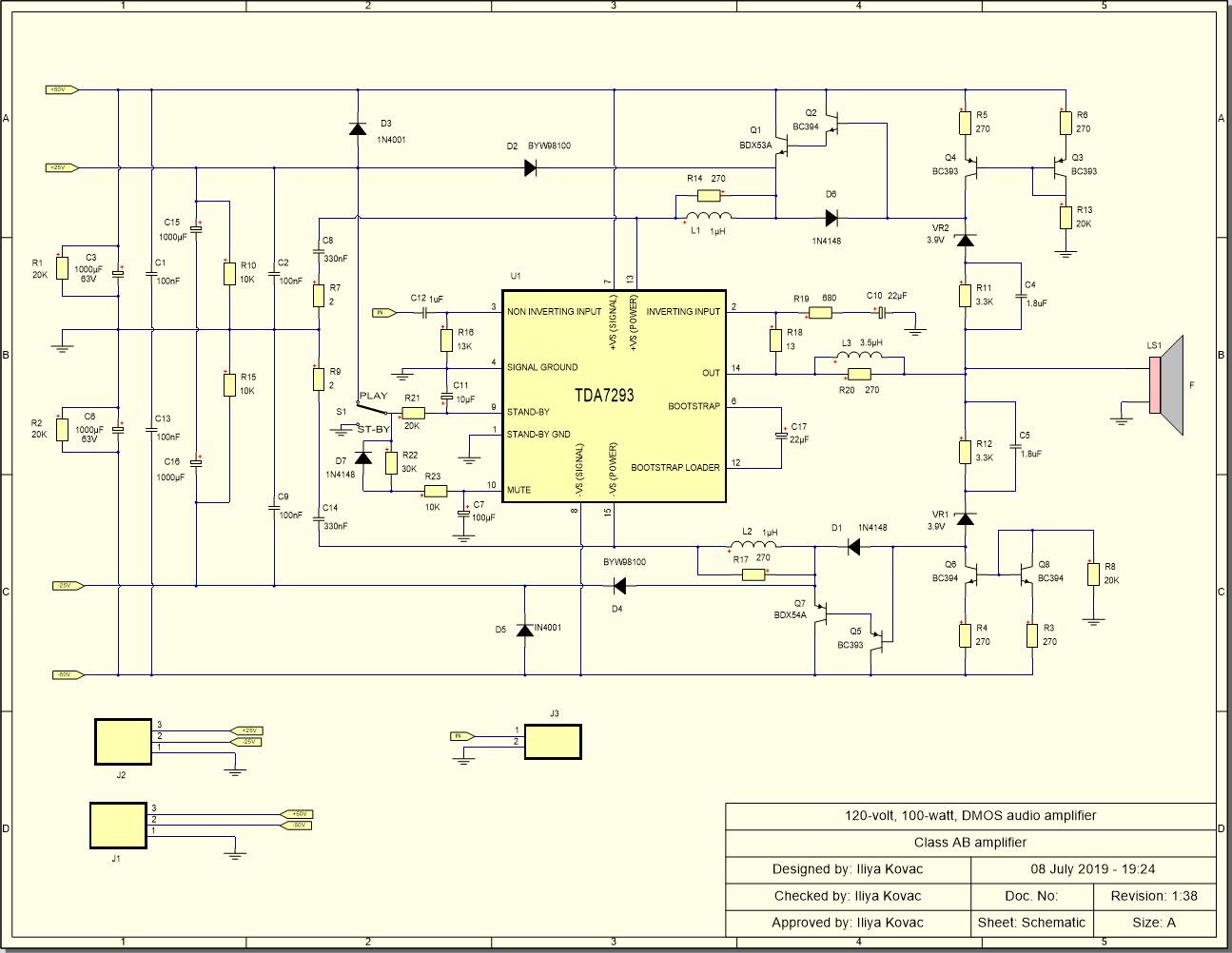Select connector J1 body

pos(119,826)
